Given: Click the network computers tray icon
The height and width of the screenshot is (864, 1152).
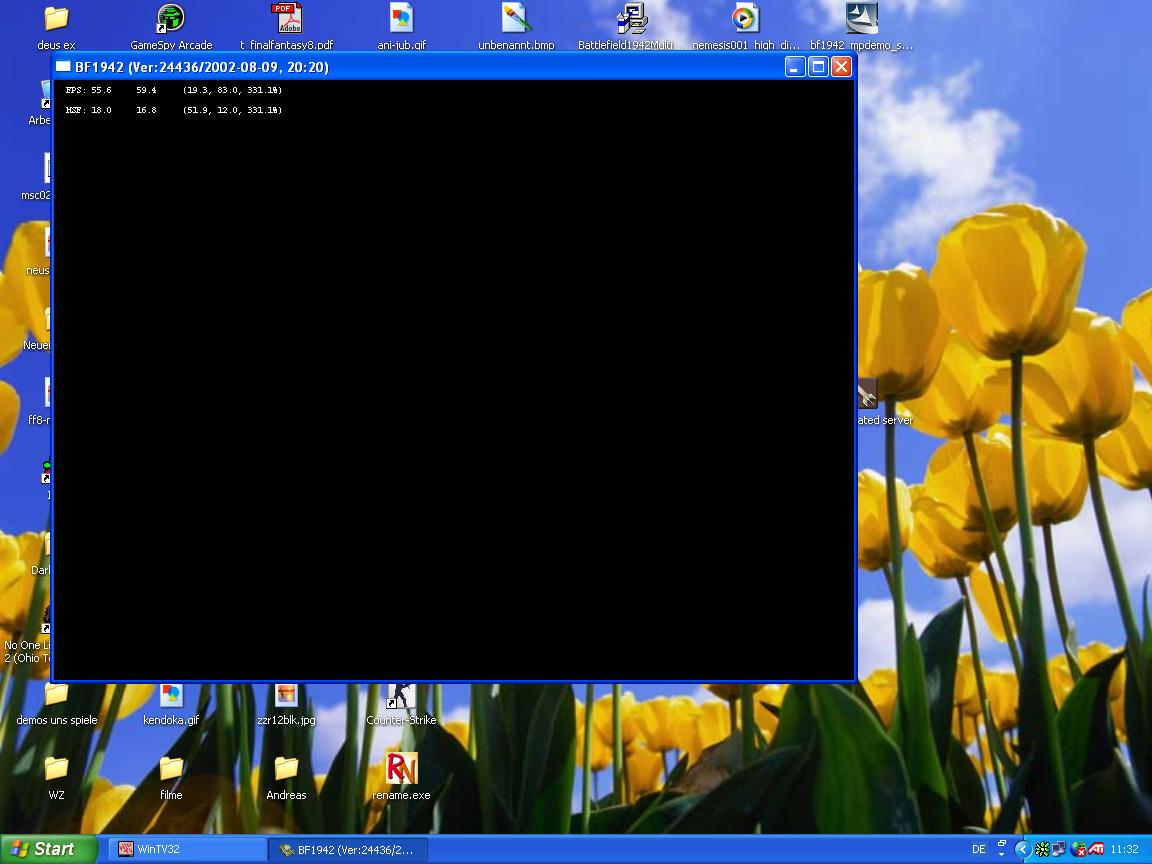Looking at the screenshot, I should (1059, 849).
